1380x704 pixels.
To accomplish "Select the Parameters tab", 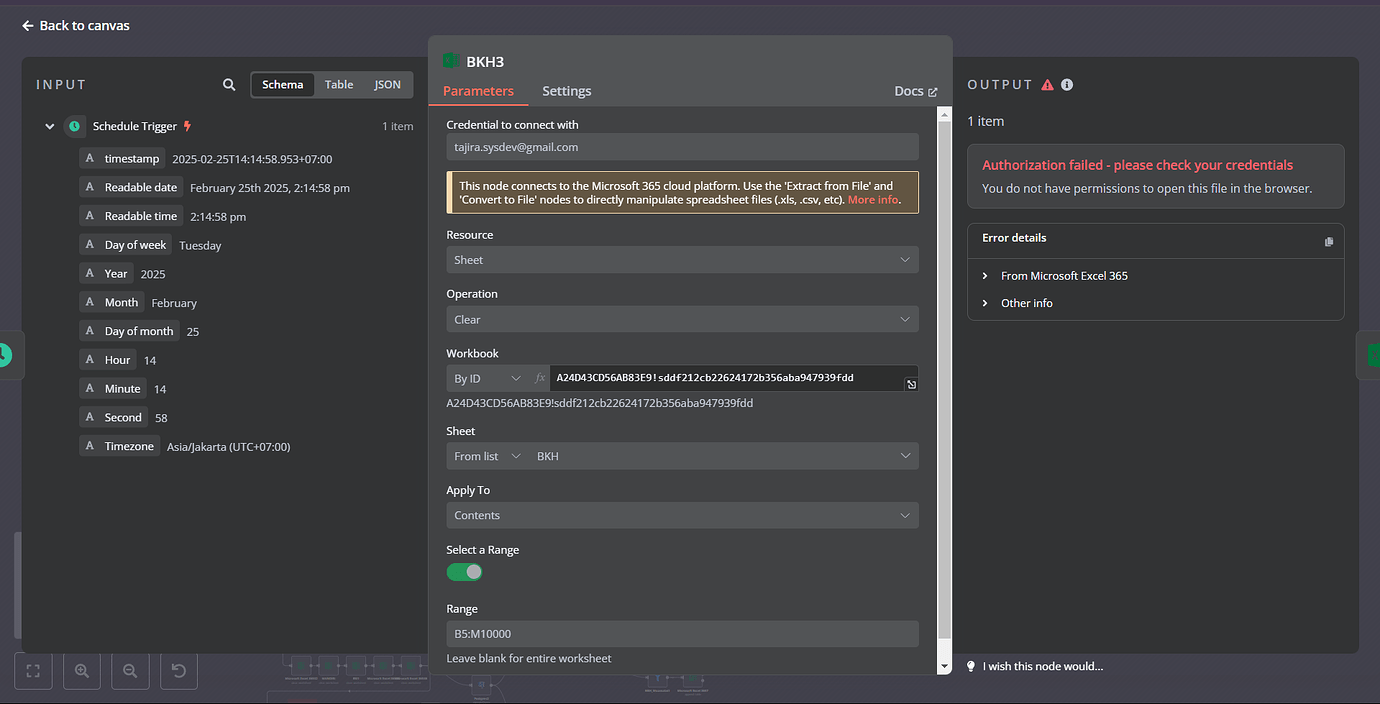I will [478, 91].
